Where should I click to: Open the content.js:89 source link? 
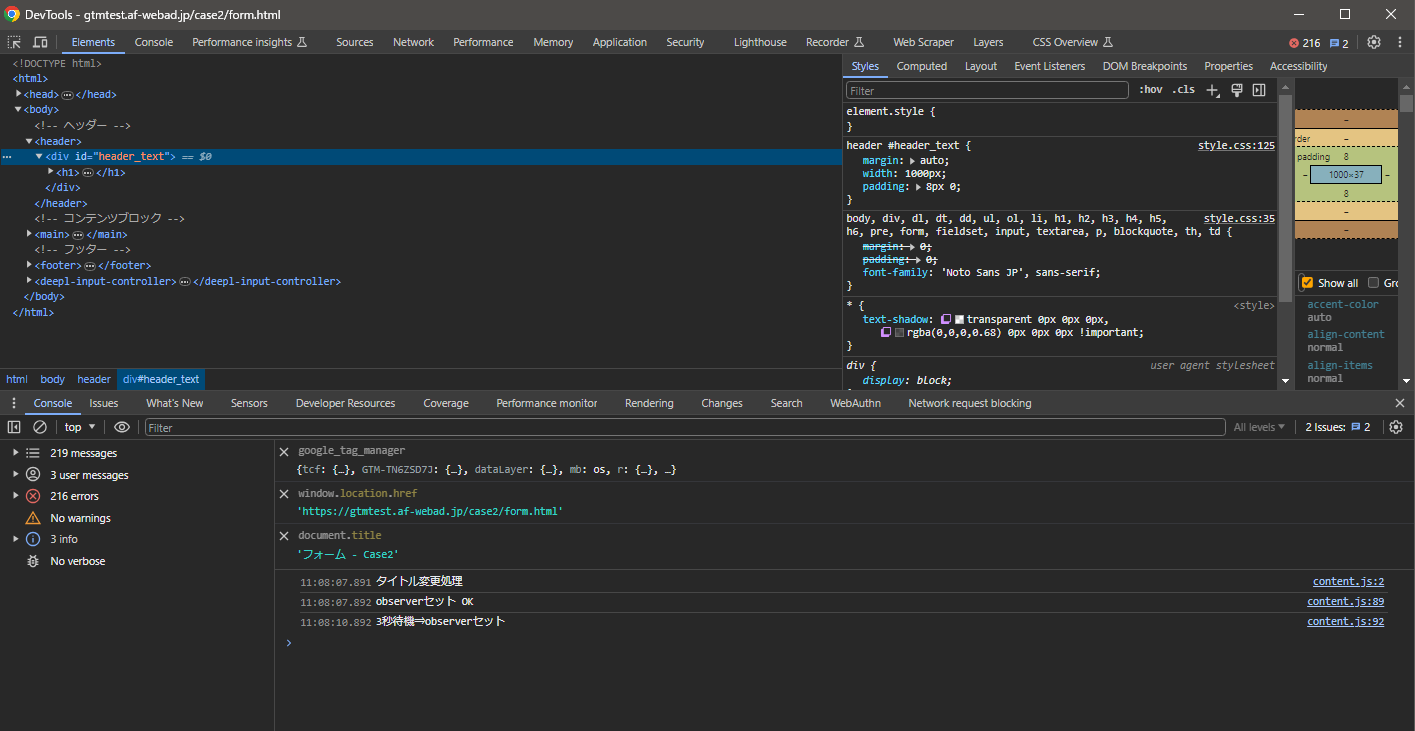(x=1345, y=602)
